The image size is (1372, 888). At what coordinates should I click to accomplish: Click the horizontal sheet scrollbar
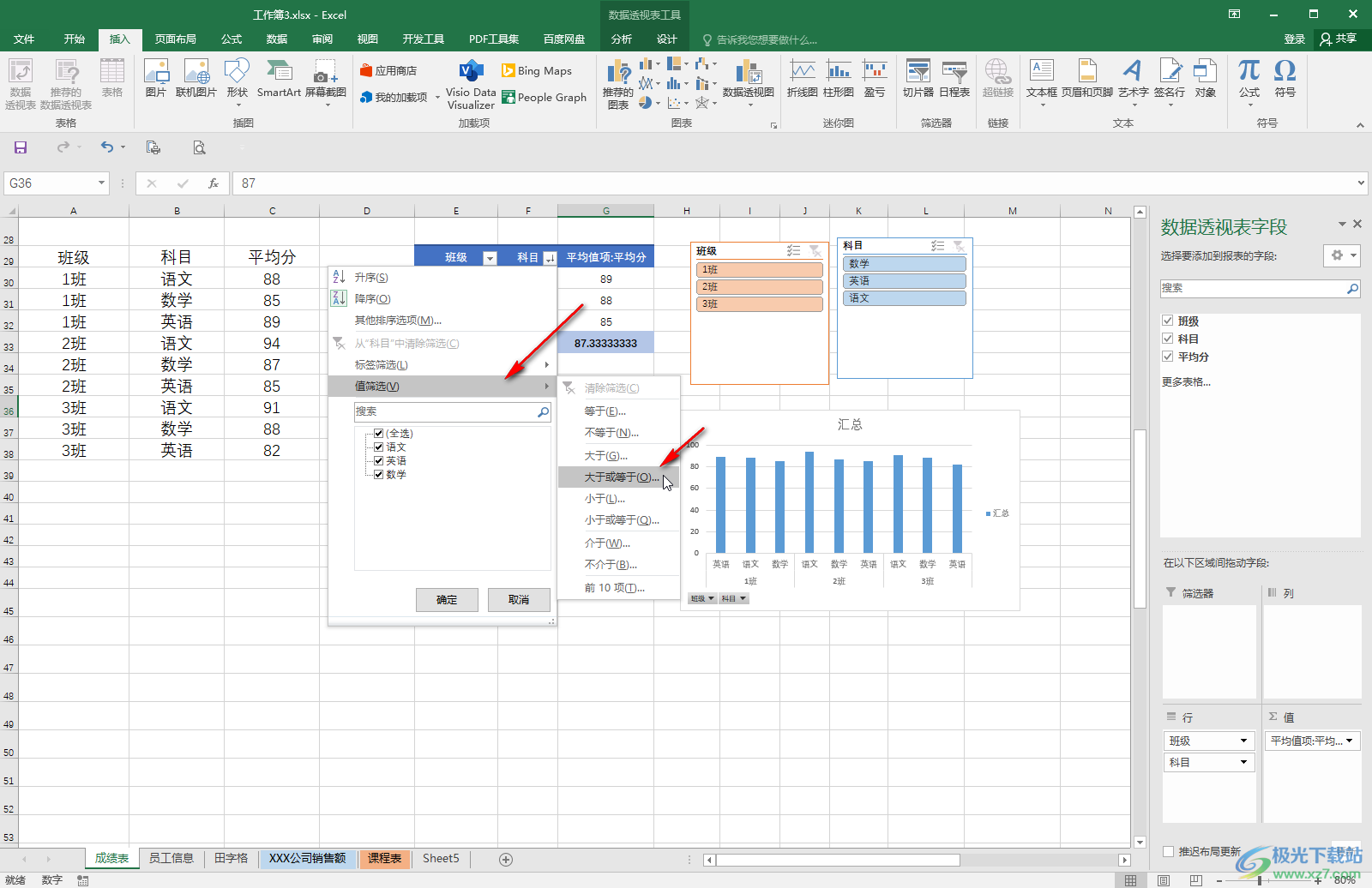tap(838, 860)
